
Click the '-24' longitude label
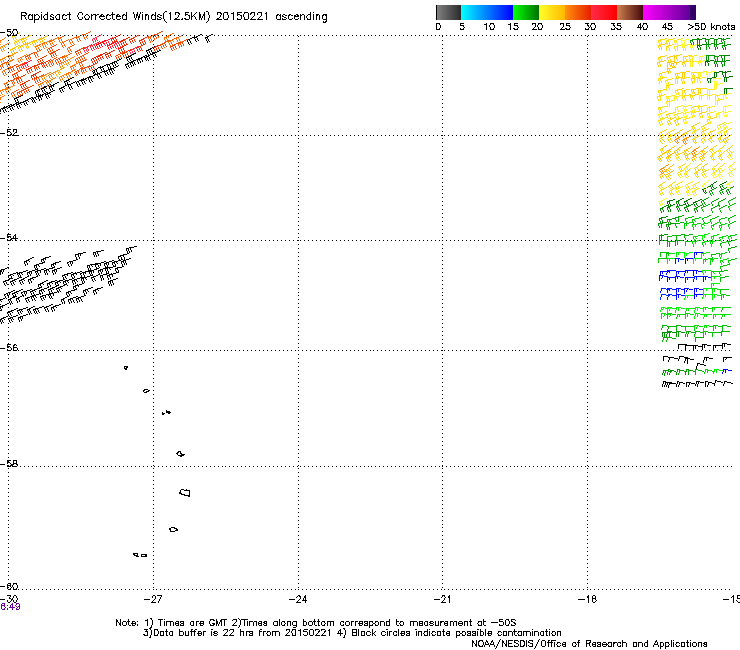coord(298,599)
